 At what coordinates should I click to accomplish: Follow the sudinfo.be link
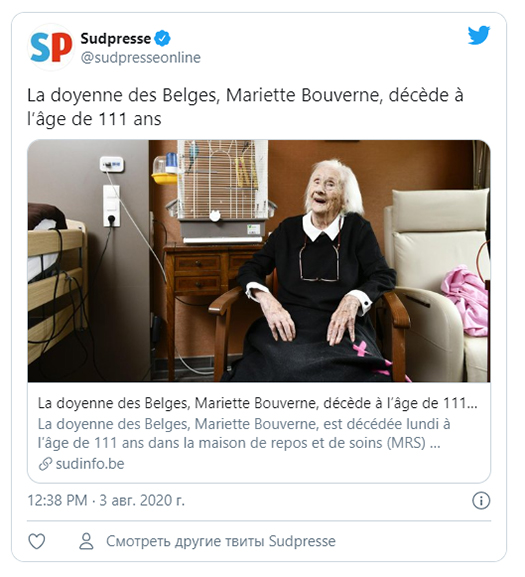click(x=90, y=464)
